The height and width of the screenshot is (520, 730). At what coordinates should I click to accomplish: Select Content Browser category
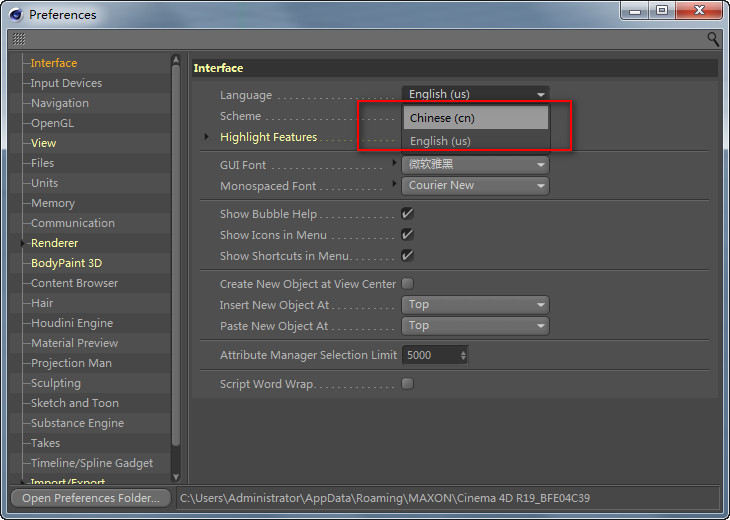(x=74, y=283)
